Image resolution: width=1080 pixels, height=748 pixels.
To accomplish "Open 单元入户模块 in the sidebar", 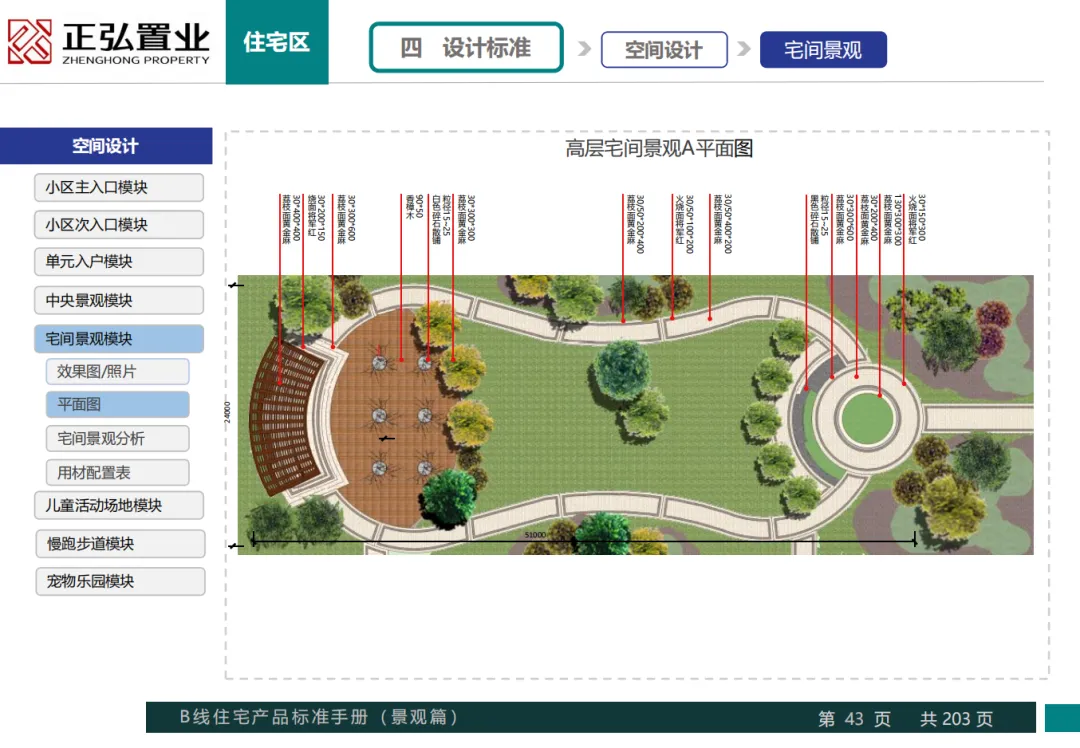I will point(119,262).
